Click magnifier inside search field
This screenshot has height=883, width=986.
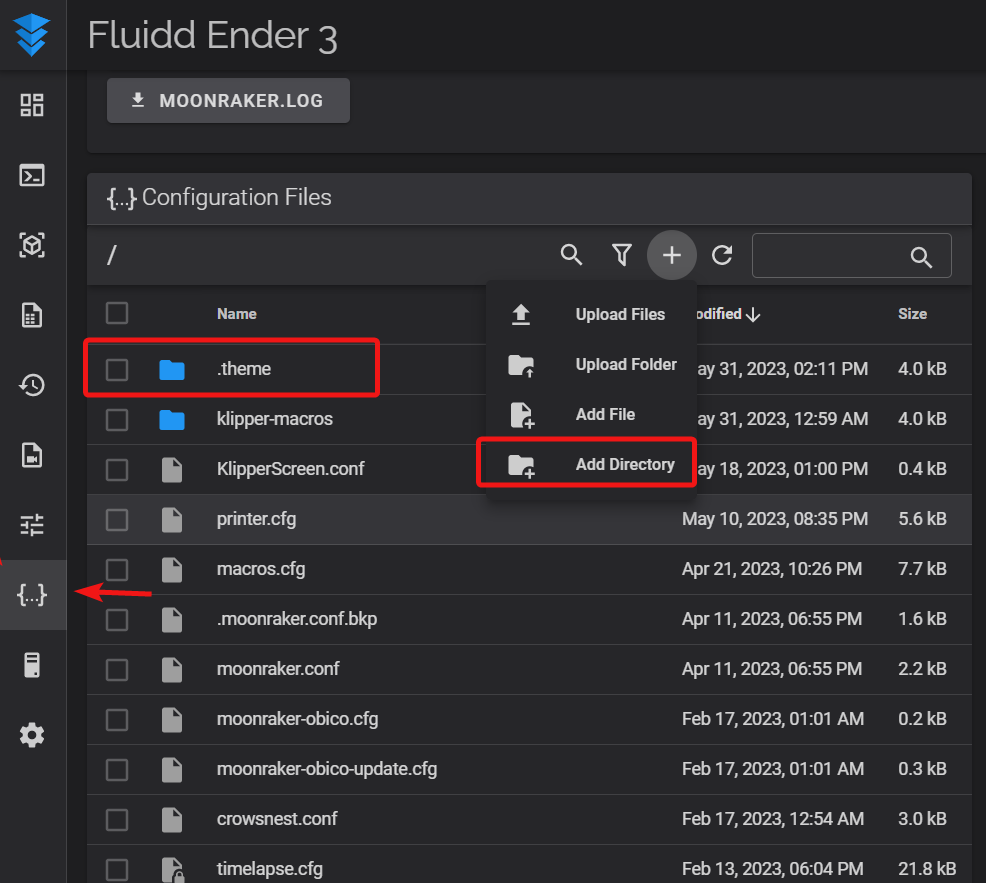point(921,257)
